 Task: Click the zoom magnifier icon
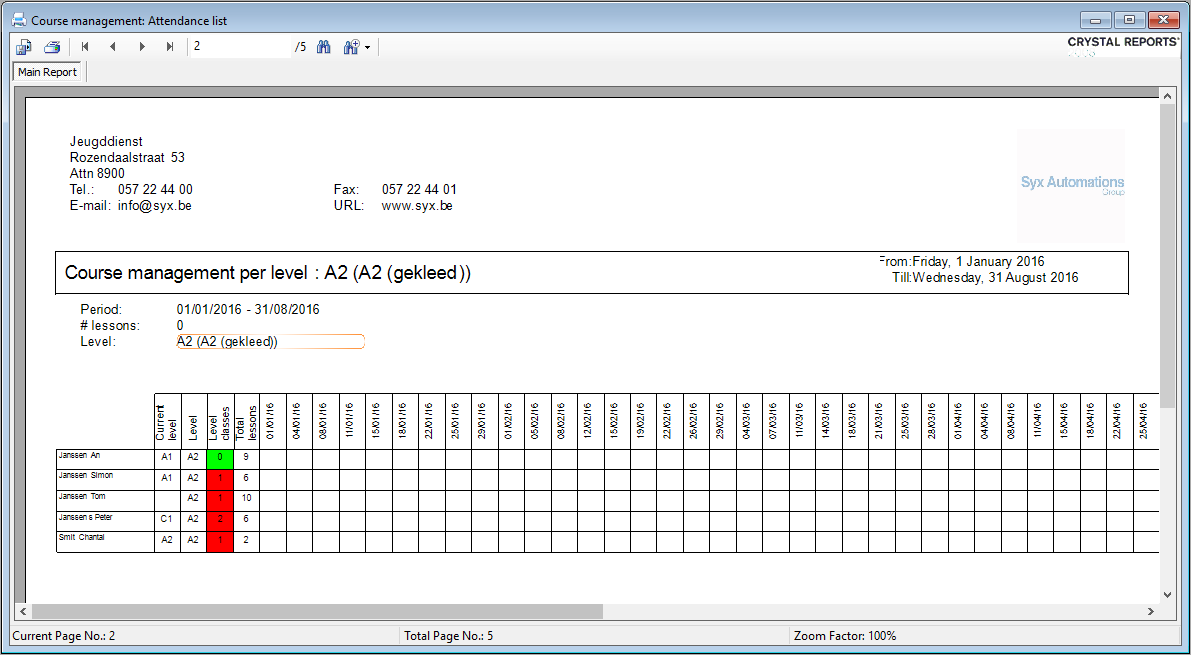[x=351, y=47]
